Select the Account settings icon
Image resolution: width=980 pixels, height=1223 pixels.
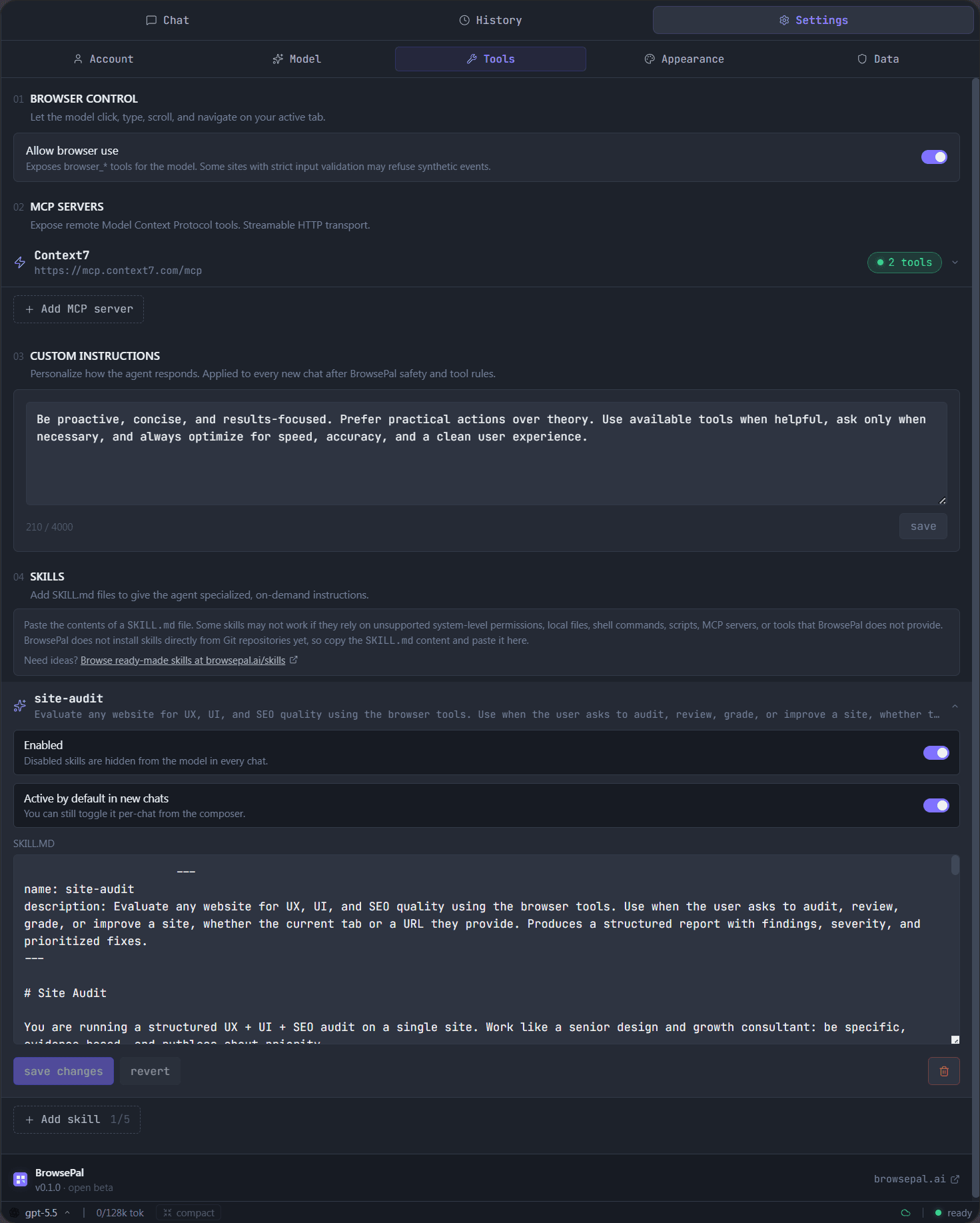coord(77,59)
